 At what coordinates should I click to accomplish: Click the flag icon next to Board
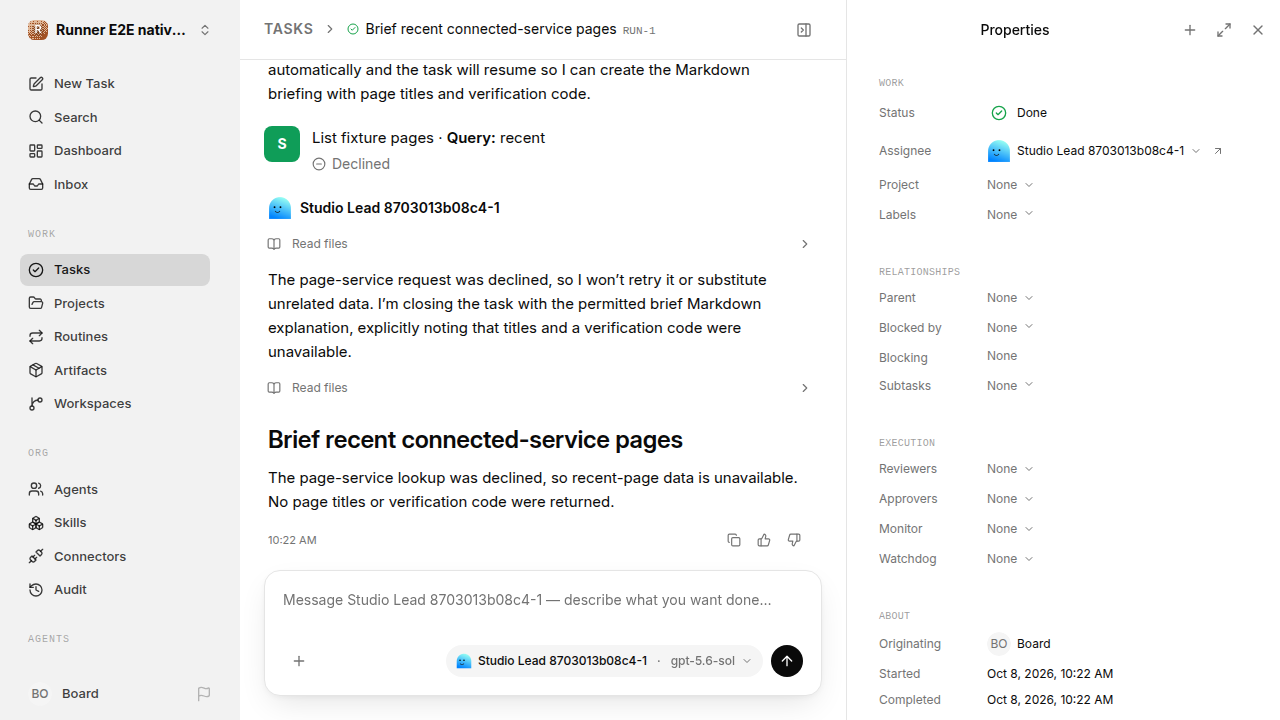pyautogui.click(x=204, y=694)
